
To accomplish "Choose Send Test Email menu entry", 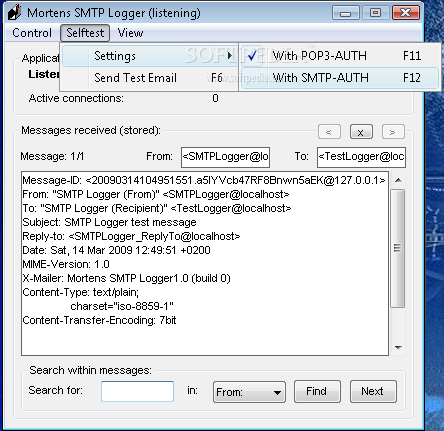I will click(150, 78).
